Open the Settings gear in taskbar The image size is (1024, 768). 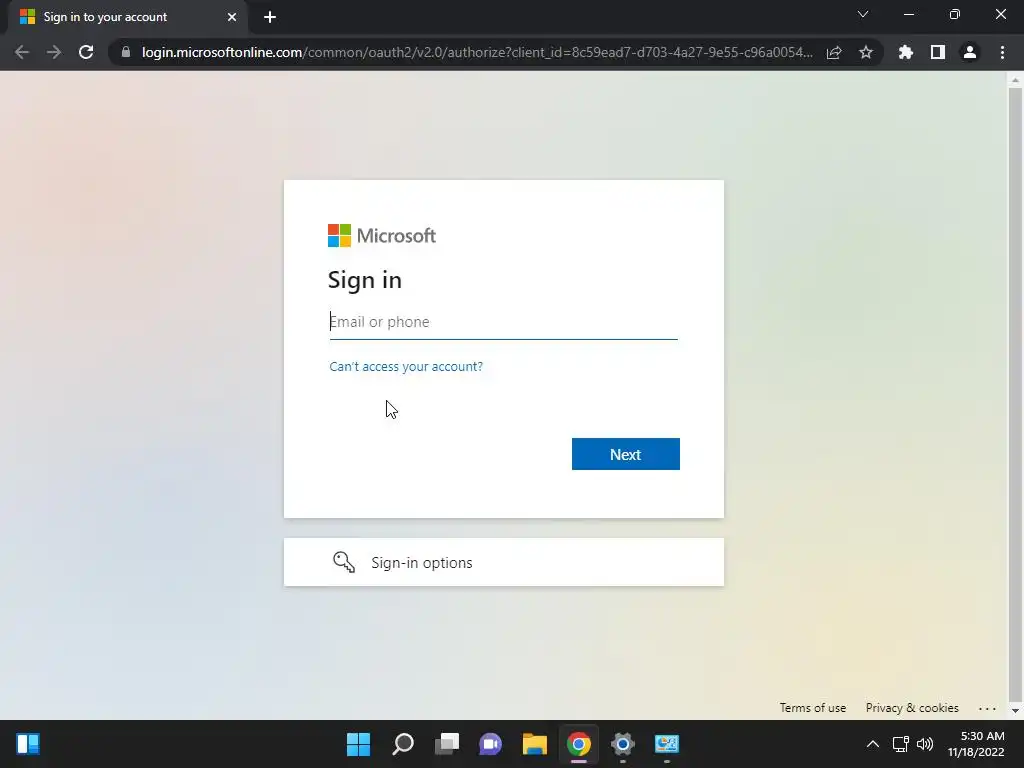pos(623,744)
